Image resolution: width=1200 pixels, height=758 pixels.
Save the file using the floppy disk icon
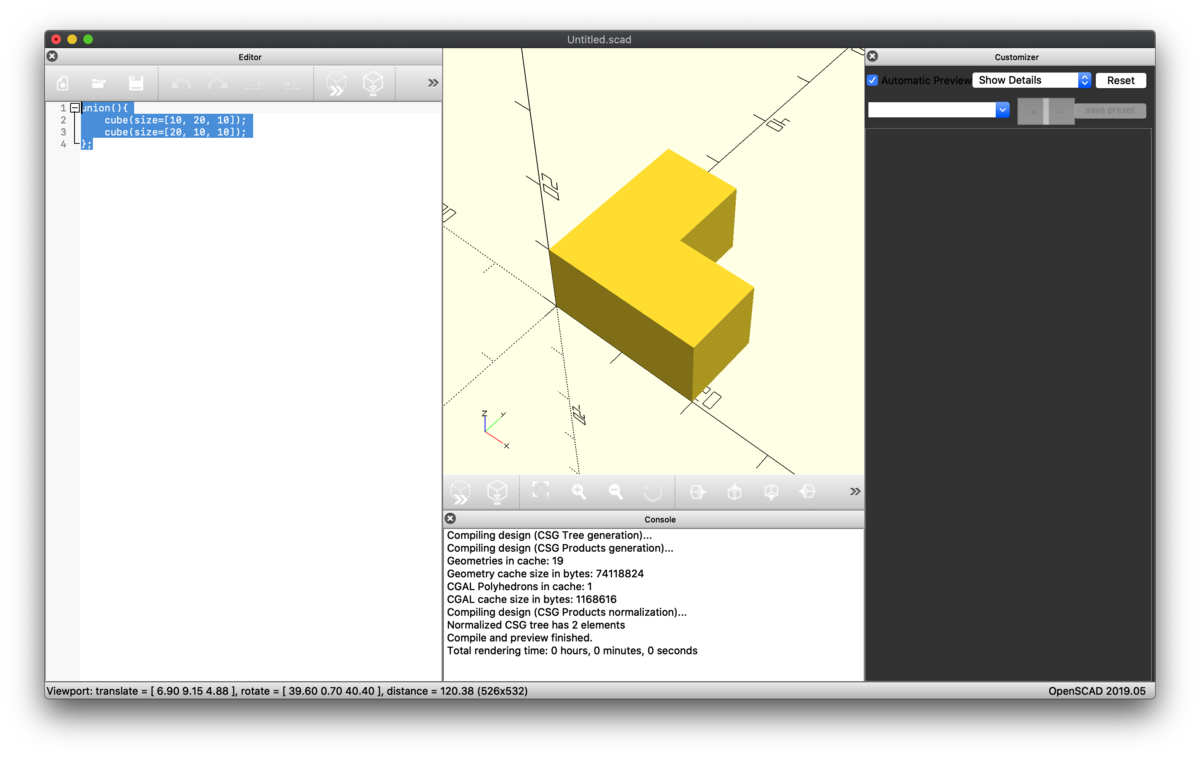pos(136,84)
